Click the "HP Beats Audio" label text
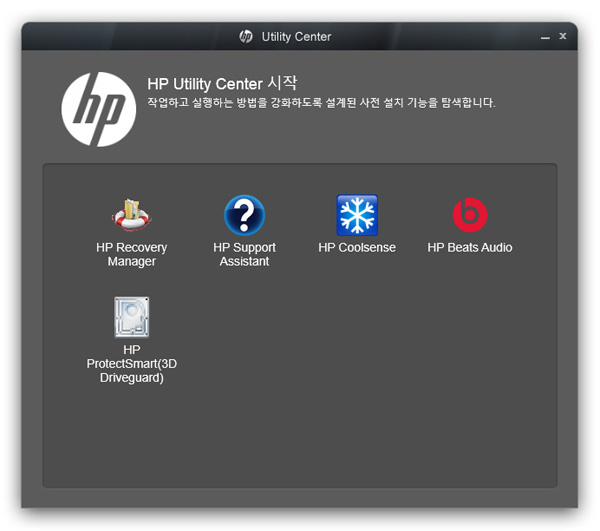 tap(470, 248)
